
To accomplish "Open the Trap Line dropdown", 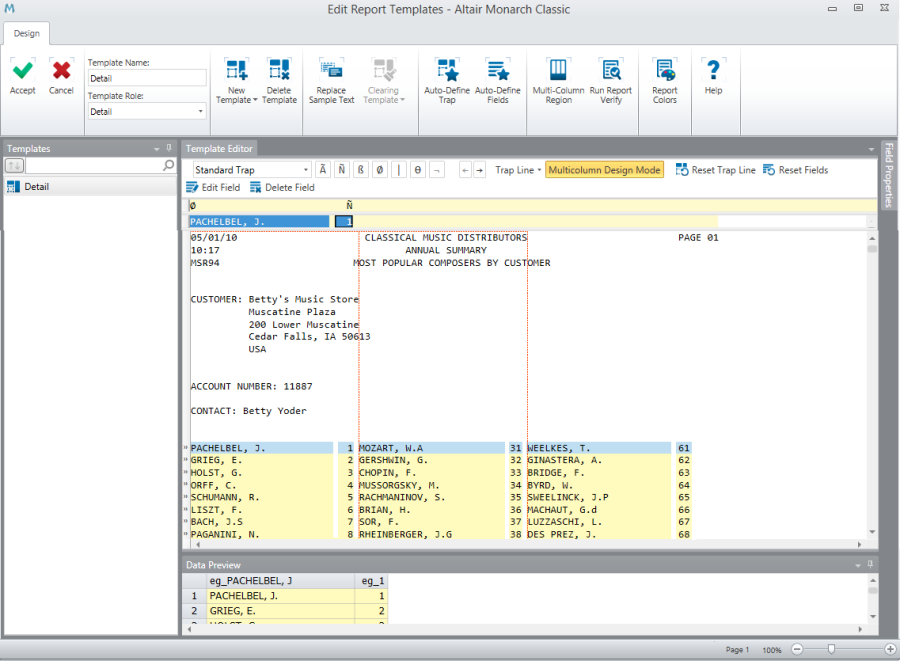I will click(x=518, y=170).
